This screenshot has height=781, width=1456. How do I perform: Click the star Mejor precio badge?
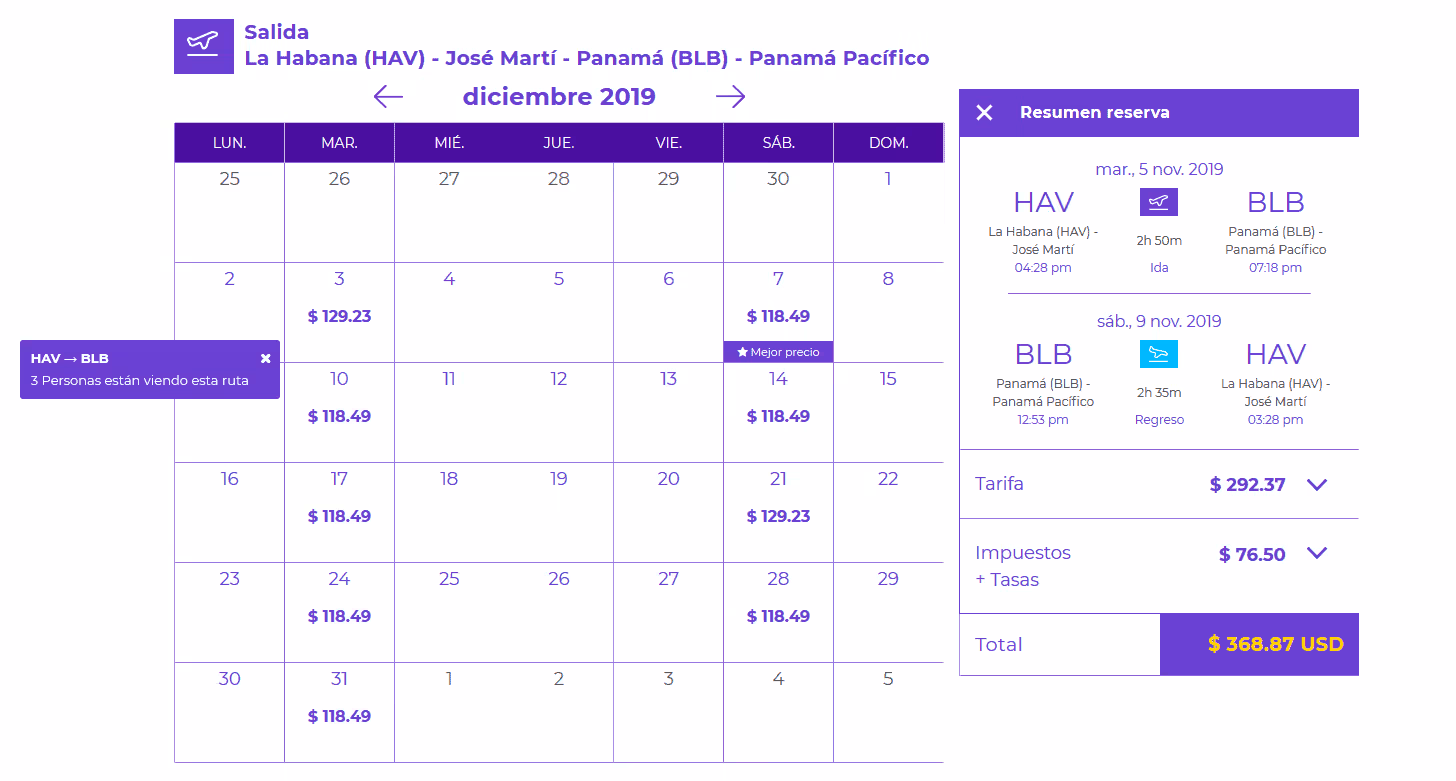pyautogui.click(x=778, y=352)
